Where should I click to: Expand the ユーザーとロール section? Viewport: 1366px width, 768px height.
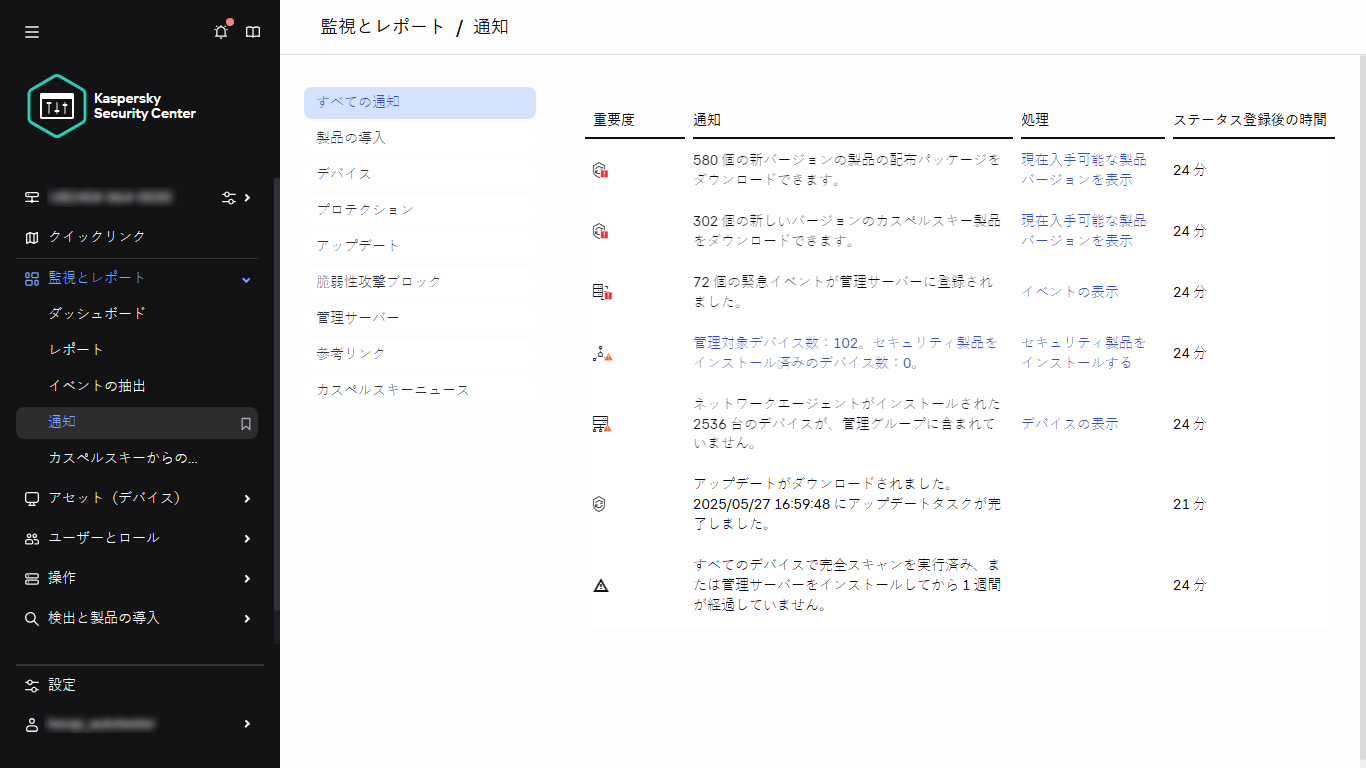pyautogui.click(x=245, y=538)
